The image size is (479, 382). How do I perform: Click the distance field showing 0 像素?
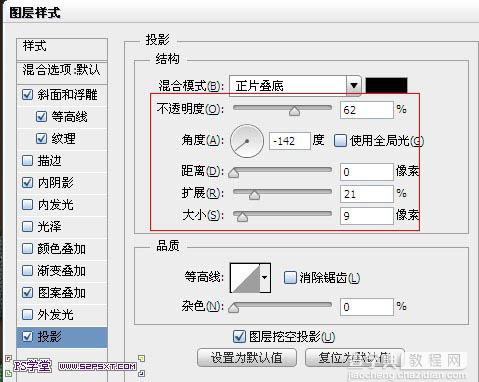tap(367, 172)
